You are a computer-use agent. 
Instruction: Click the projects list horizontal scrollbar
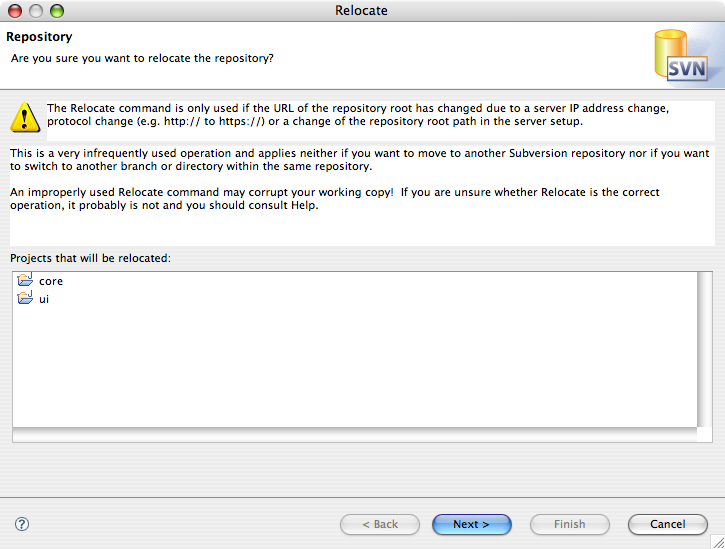(355, 435)
